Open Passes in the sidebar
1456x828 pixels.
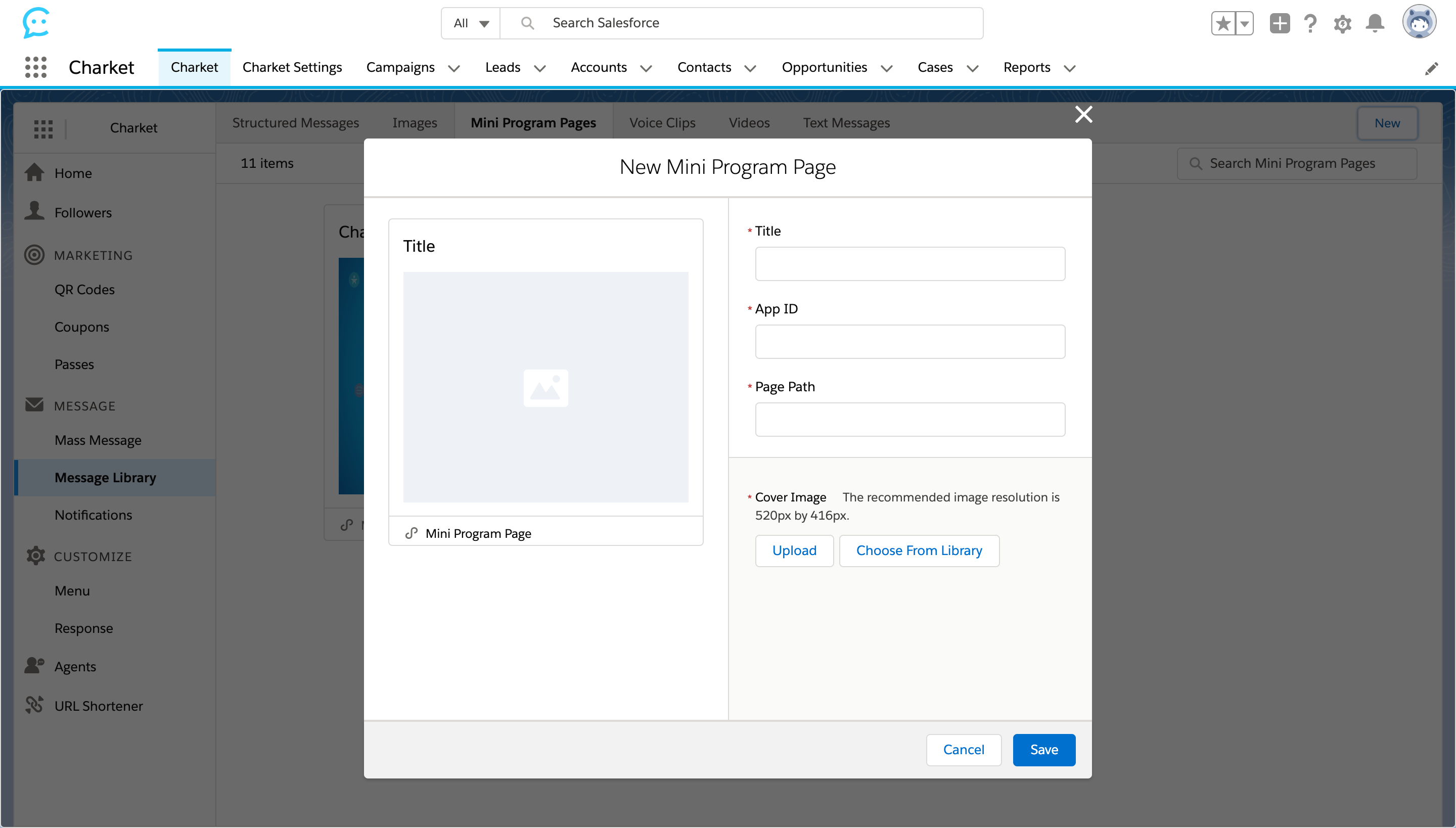click(74, 364)
